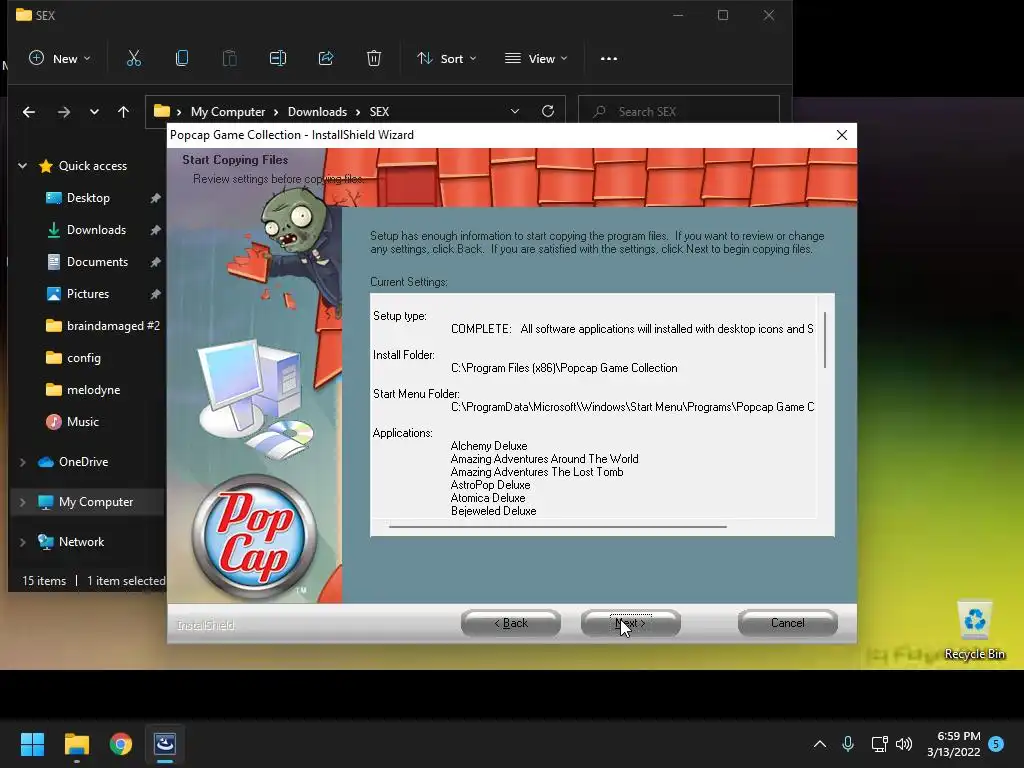Screen dimensions: 1024x768
Task: Click the 'Alchemy Deluxe' line in settings
Action: tap(488, 445)
